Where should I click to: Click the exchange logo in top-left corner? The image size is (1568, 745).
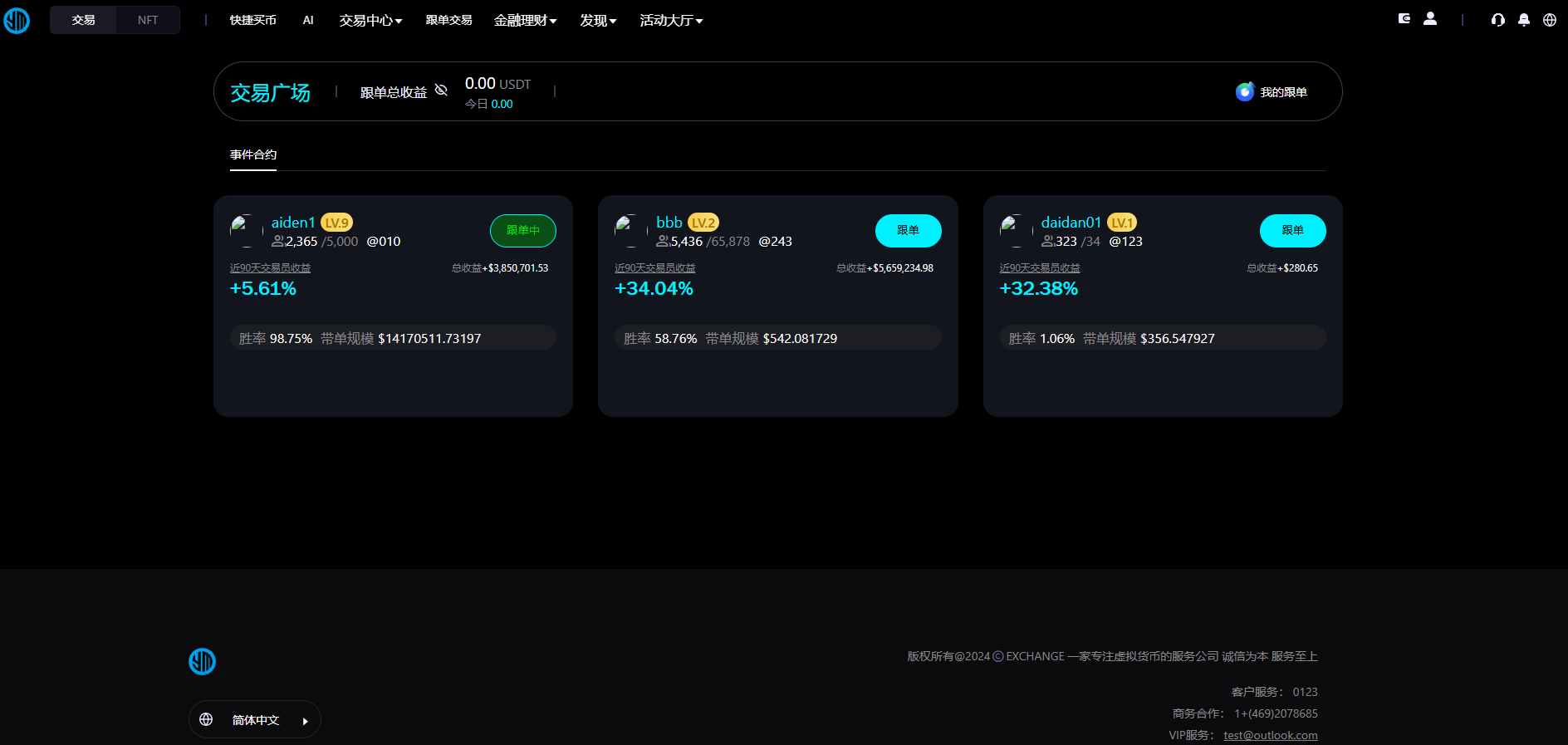(17, 20)
